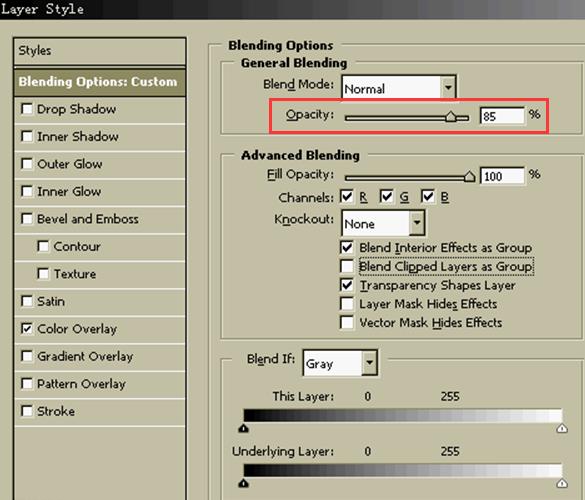This screenshot has height=500, width=585.
Task: Select Blending Options: Custom entry
Action: tap(100, 82)
